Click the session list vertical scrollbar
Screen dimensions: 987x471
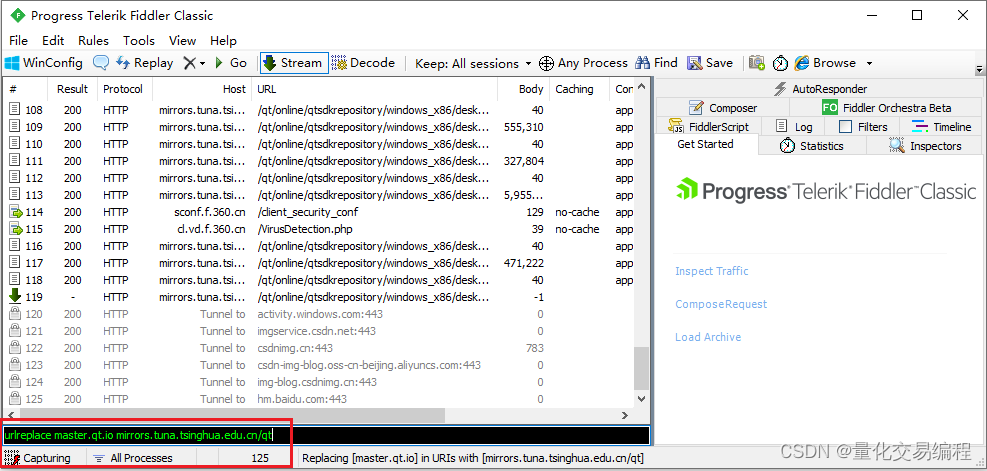click(x=641, y=369)
